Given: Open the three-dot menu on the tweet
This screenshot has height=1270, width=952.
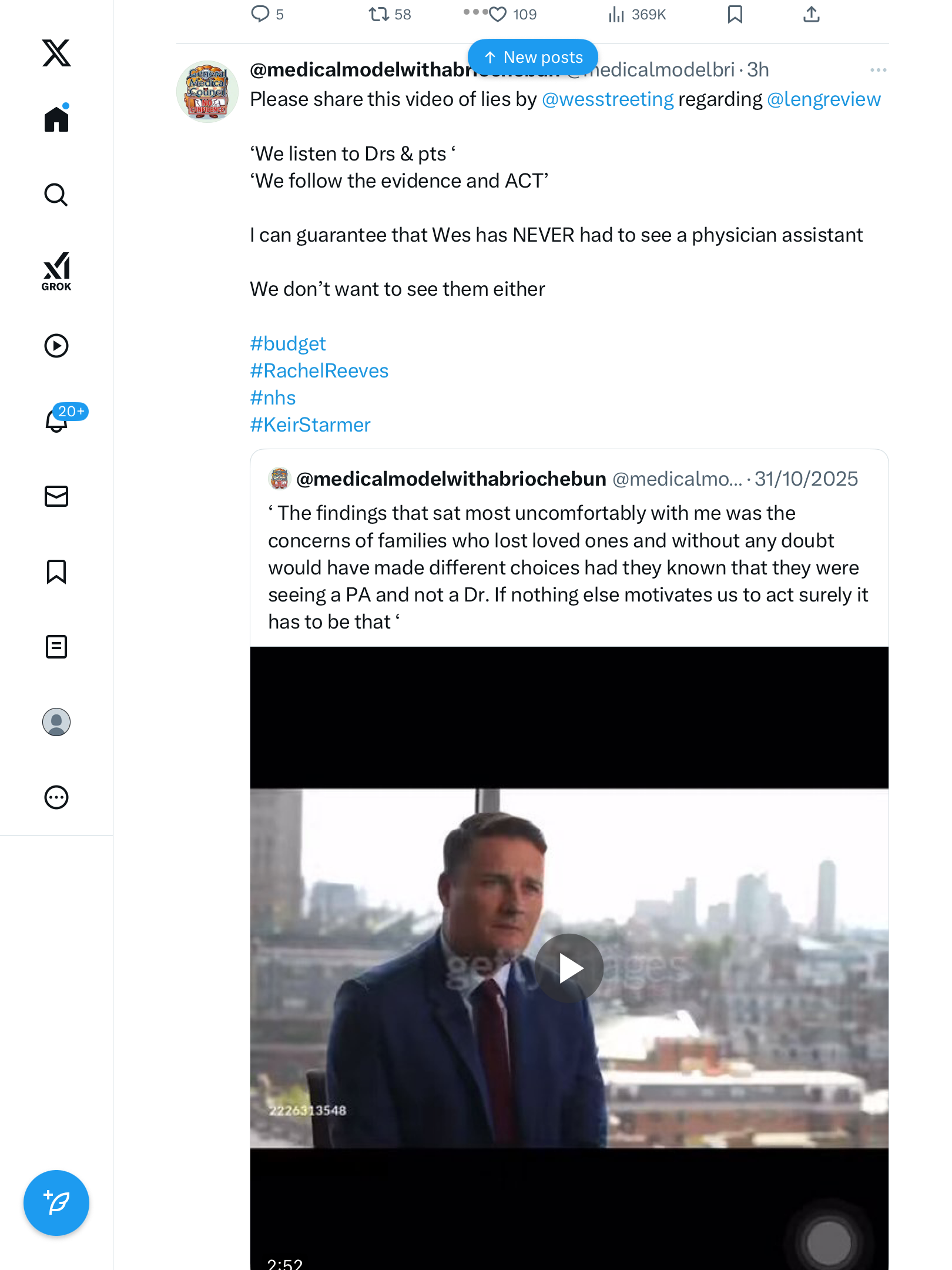Looking at the screenshot, I should [x=878, y=70].
